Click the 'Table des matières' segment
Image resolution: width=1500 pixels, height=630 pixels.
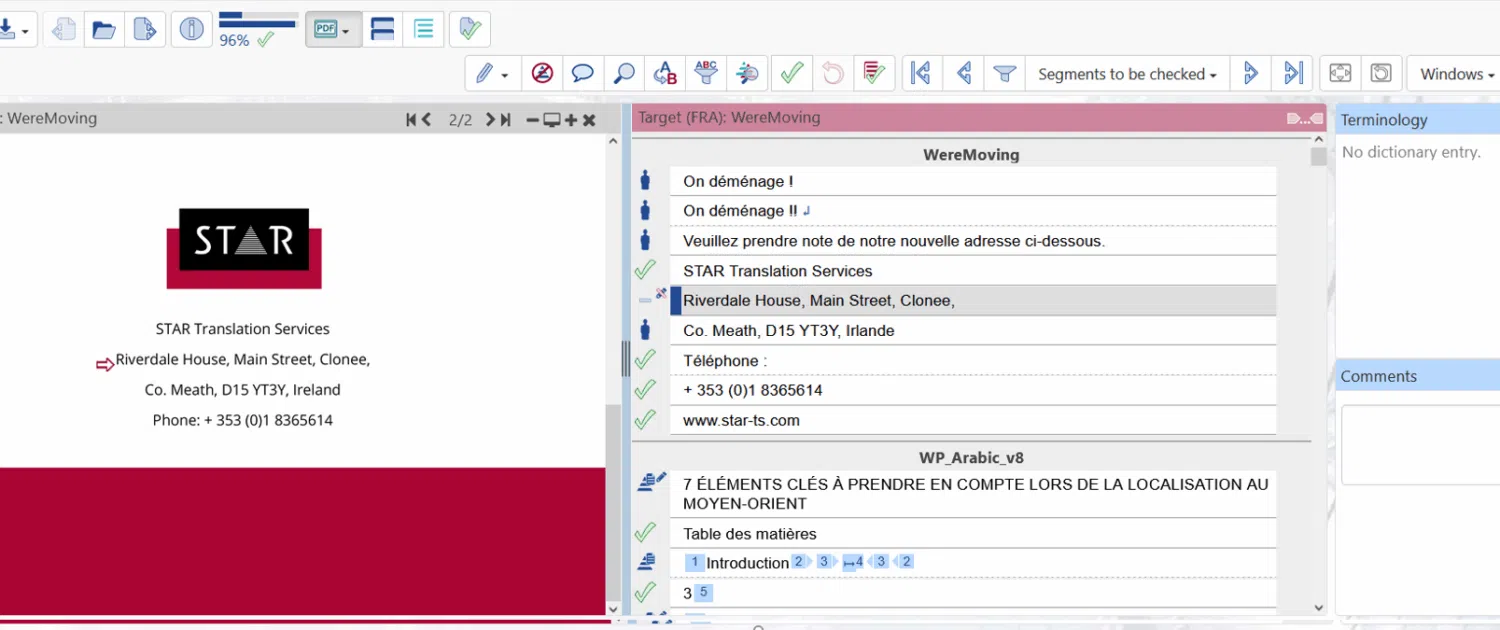[973, 533]
